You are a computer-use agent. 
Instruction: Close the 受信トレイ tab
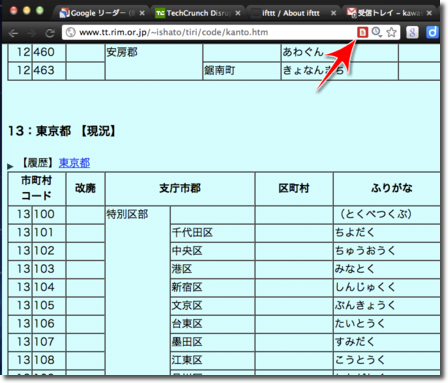tap(429, 13)
